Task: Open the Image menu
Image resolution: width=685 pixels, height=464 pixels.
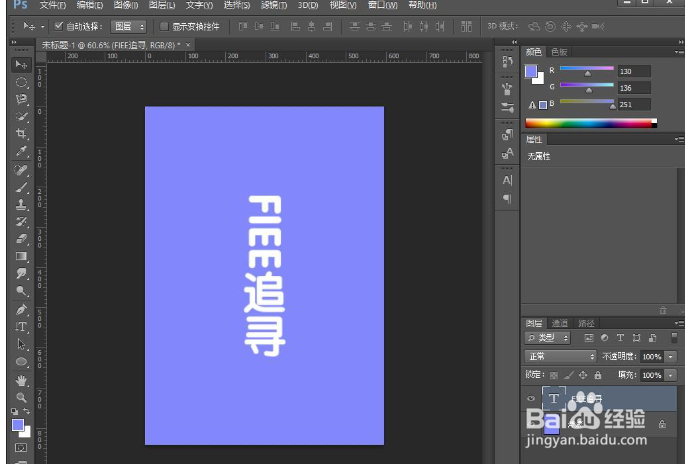Action: coord(126,5)
